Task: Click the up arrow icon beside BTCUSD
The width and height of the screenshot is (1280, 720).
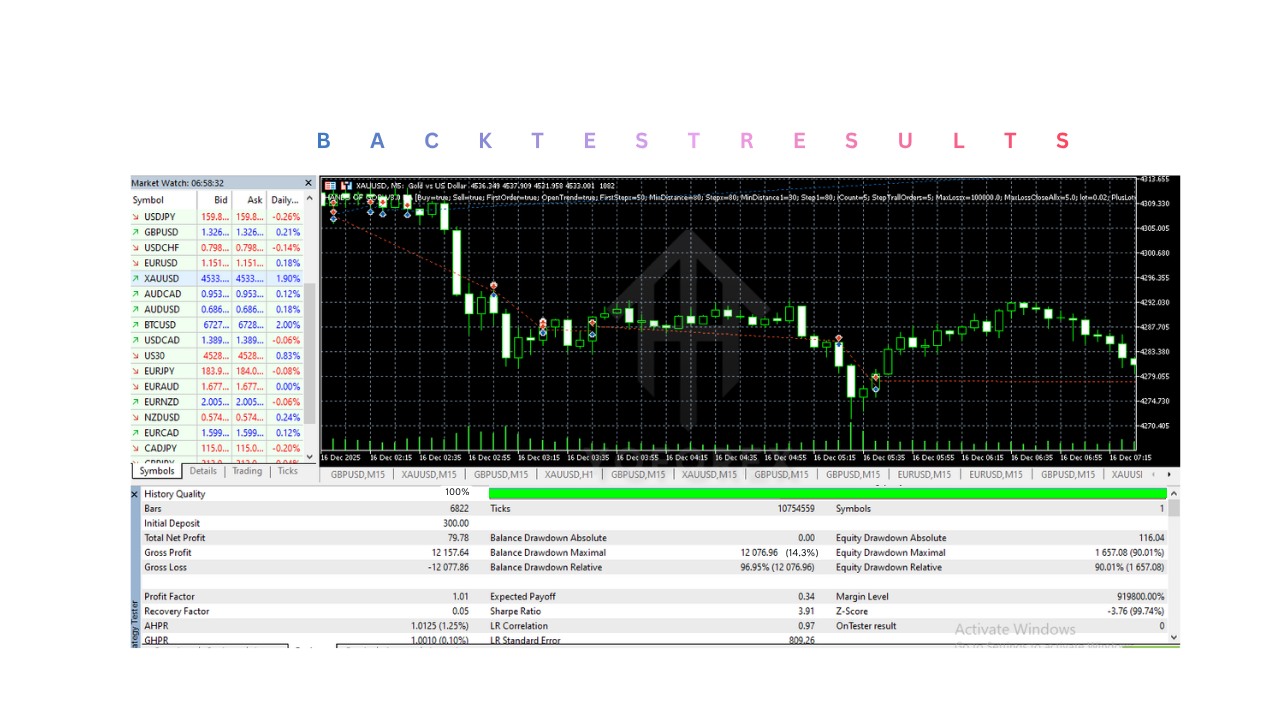Action: tap(136, 325)
